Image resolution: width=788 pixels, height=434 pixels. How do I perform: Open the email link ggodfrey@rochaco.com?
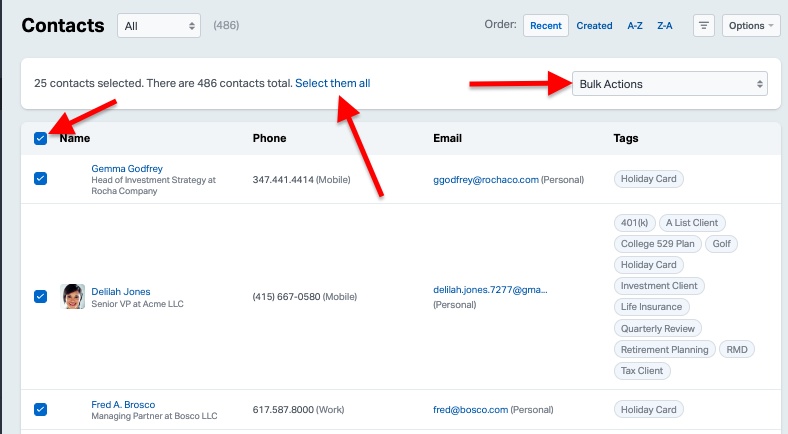pyautogui.click(x=486, y=180)
